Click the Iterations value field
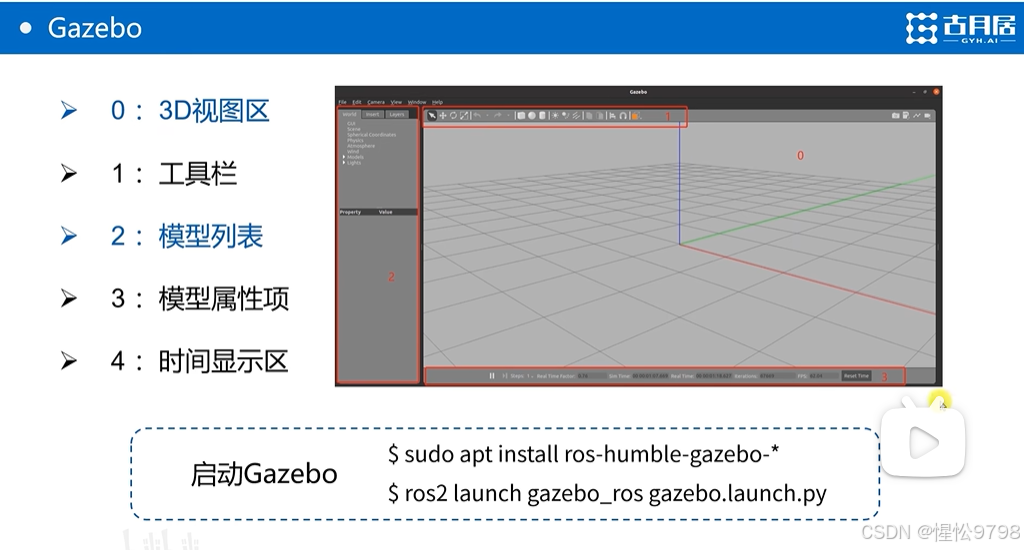Image resolution: width=1024 pixels, height=550 pixels. 776,376
